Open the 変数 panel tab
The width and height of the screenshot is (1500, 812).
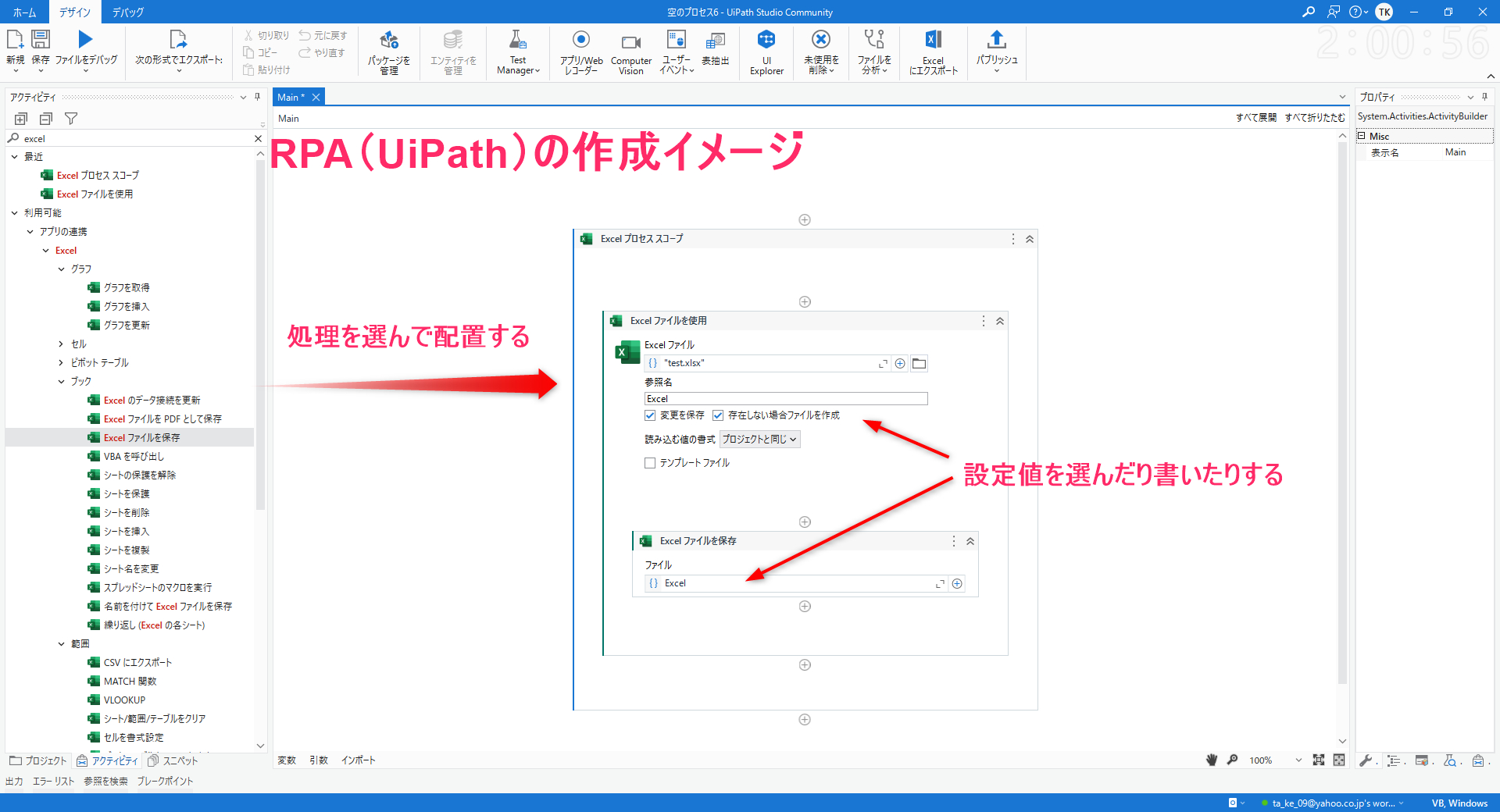tap(287, 760)
